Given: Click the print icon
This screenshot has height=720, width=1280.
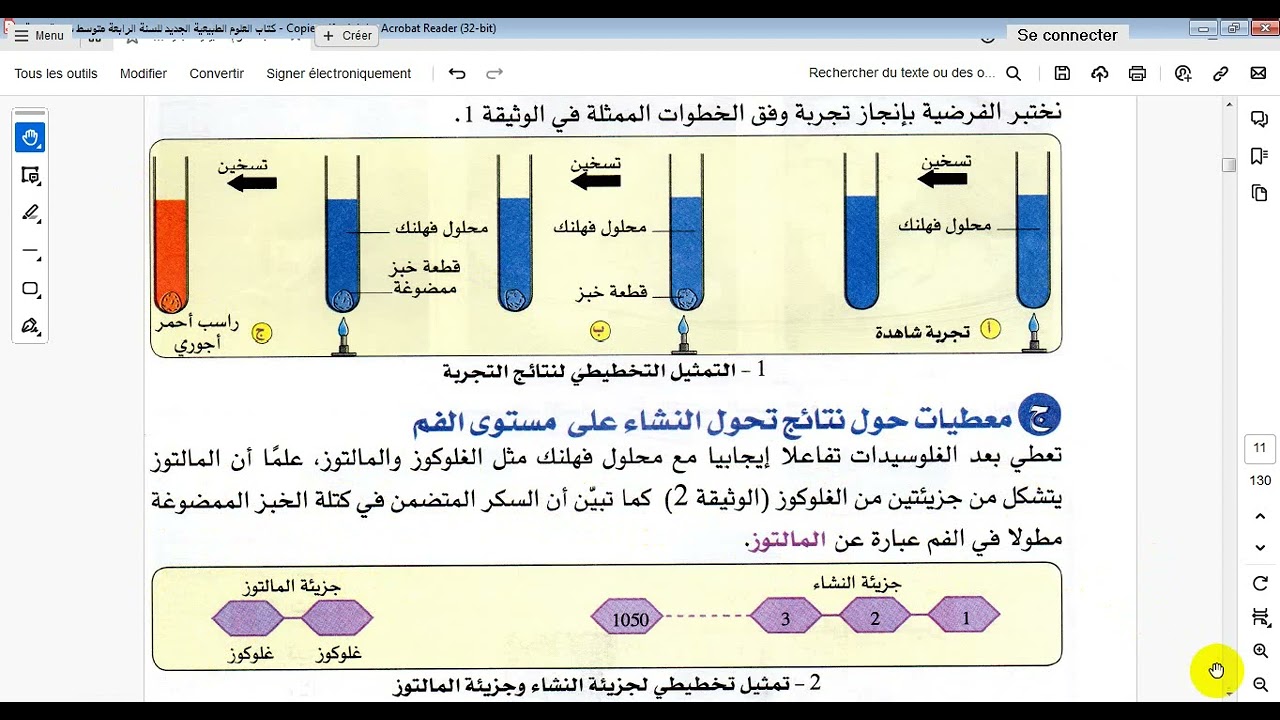Looking at the screenshot, I should tap(1137, 74).
